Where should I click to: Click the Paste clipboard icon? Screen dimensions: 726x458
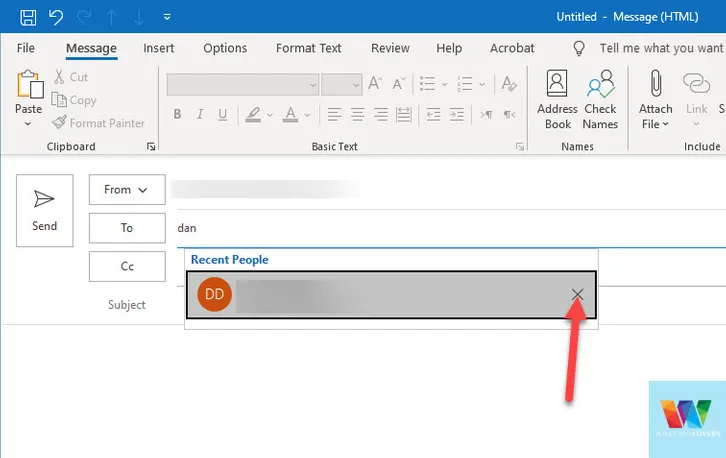pyautogui.click(x=29, y=85)
